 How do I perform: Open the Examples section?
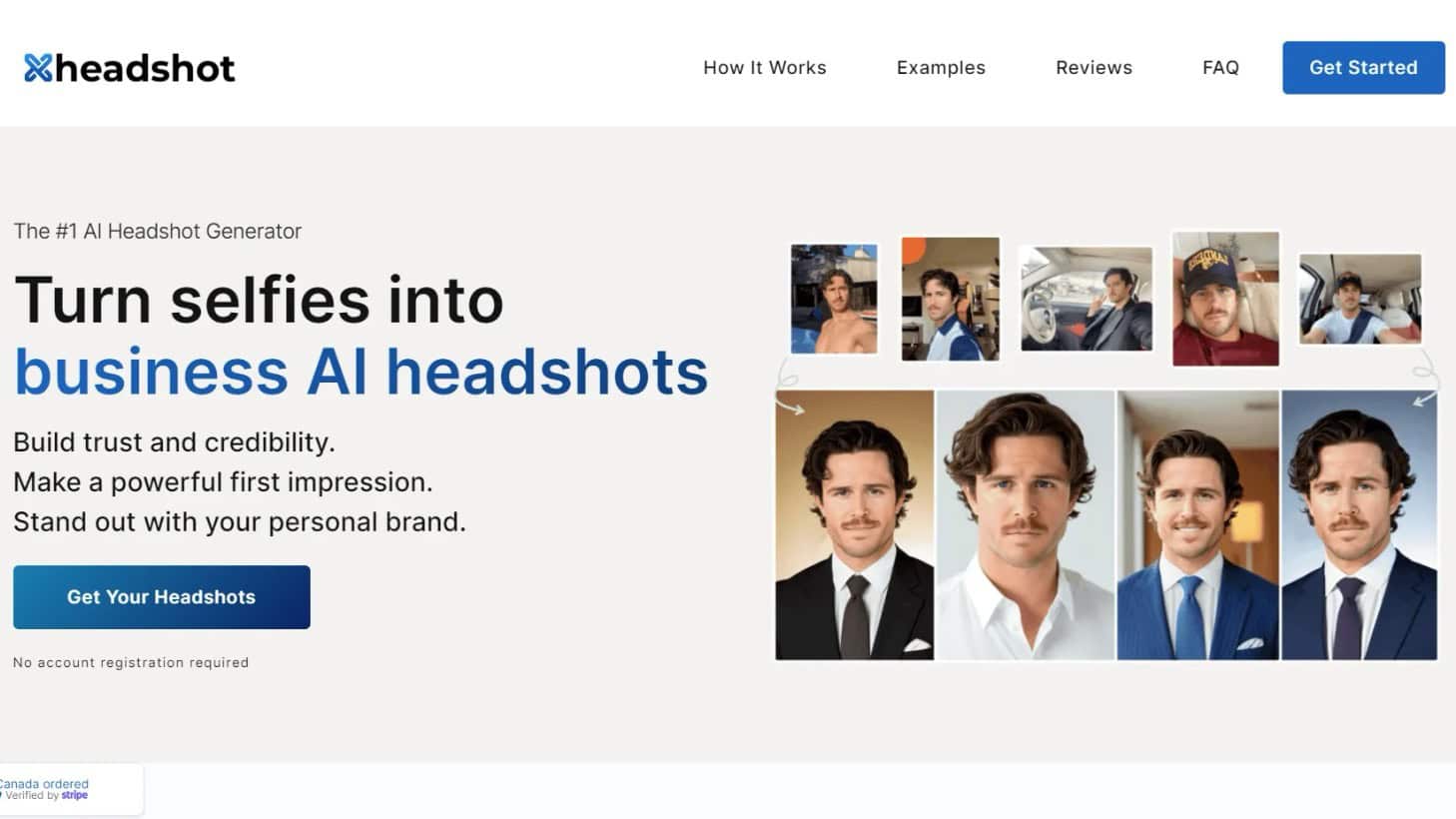click(x=940, y=67)
